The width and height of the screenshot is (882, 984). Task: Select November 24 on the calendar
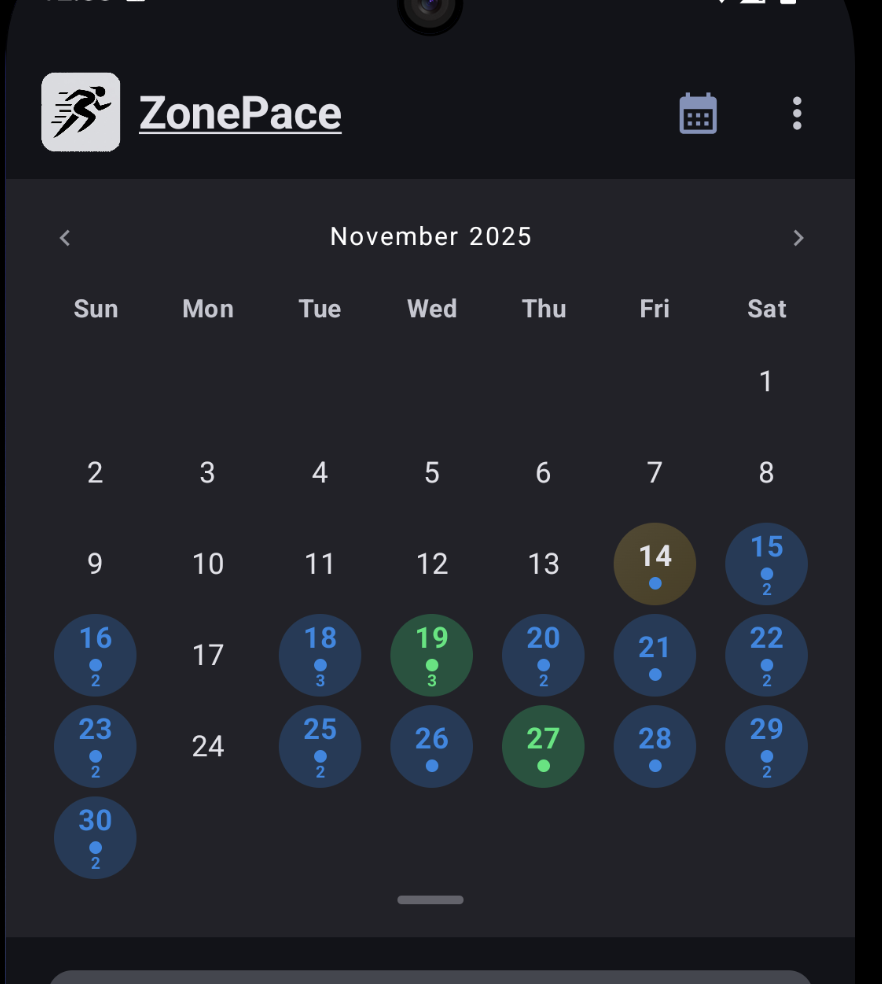(x=208, y=746)
